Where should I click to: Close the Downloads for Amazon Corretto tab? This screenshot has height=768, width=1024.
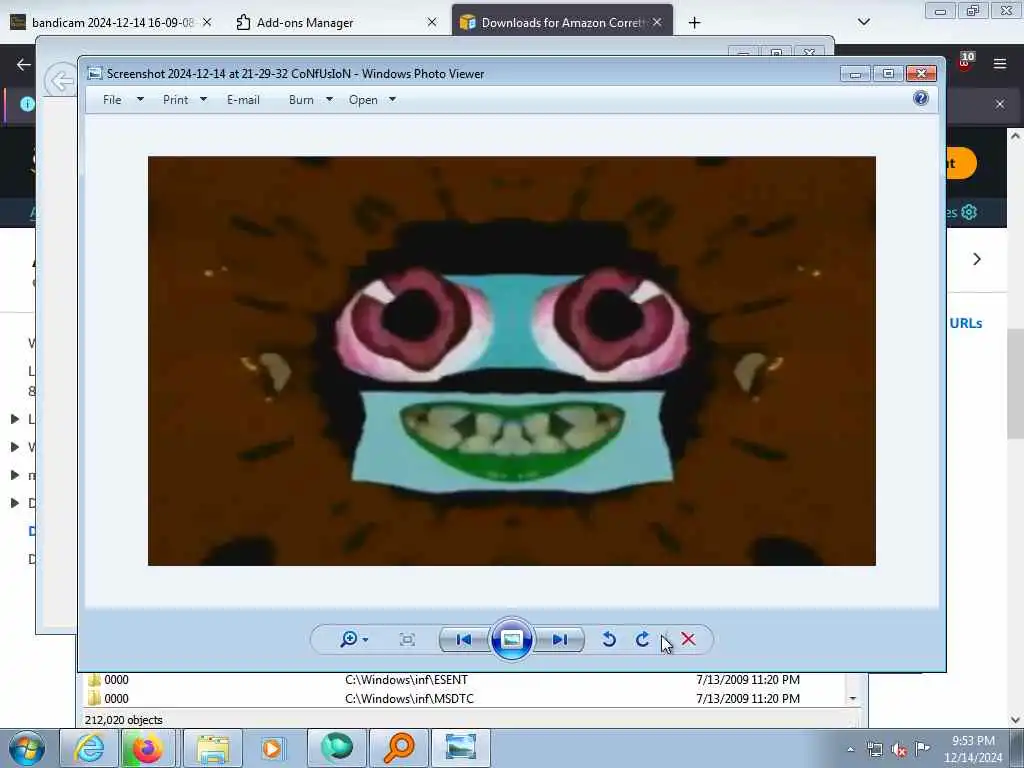(657, 22)
